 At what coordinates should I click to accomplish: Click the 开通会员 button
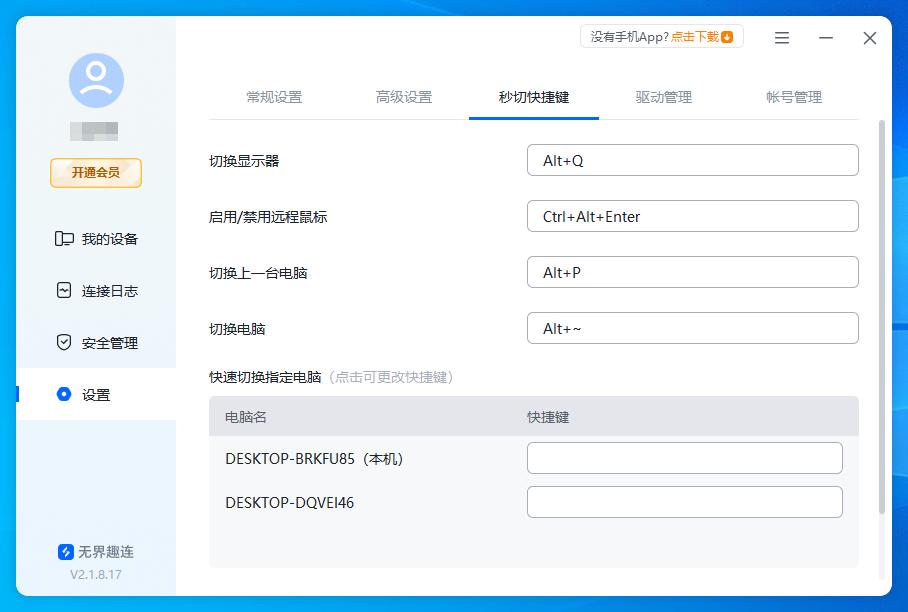pos(95,173)
